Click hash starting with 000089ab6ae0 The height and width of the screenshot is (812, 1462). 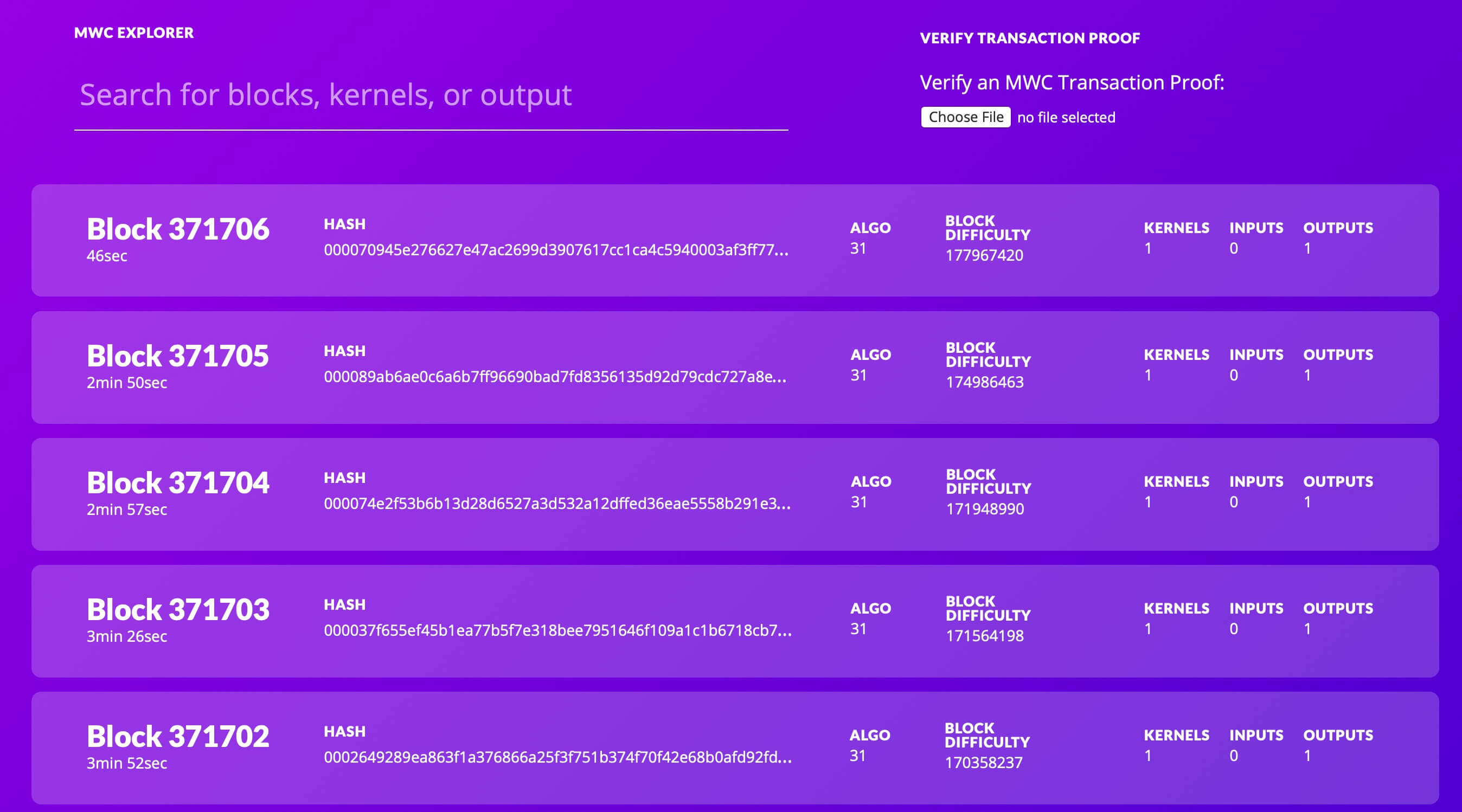pos(555,377)
